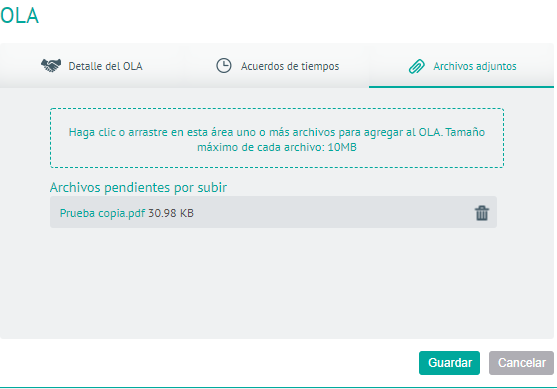Click the paperclip icon for Archivos adjuntos
557x389 pixels.
(x=417, y=66)
